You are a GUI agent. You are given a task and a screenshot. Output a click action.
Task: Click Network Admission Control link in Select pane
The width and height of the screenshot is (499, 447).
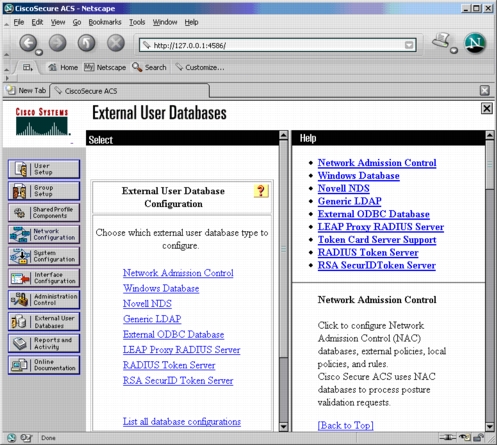click(x=178, y=273)
